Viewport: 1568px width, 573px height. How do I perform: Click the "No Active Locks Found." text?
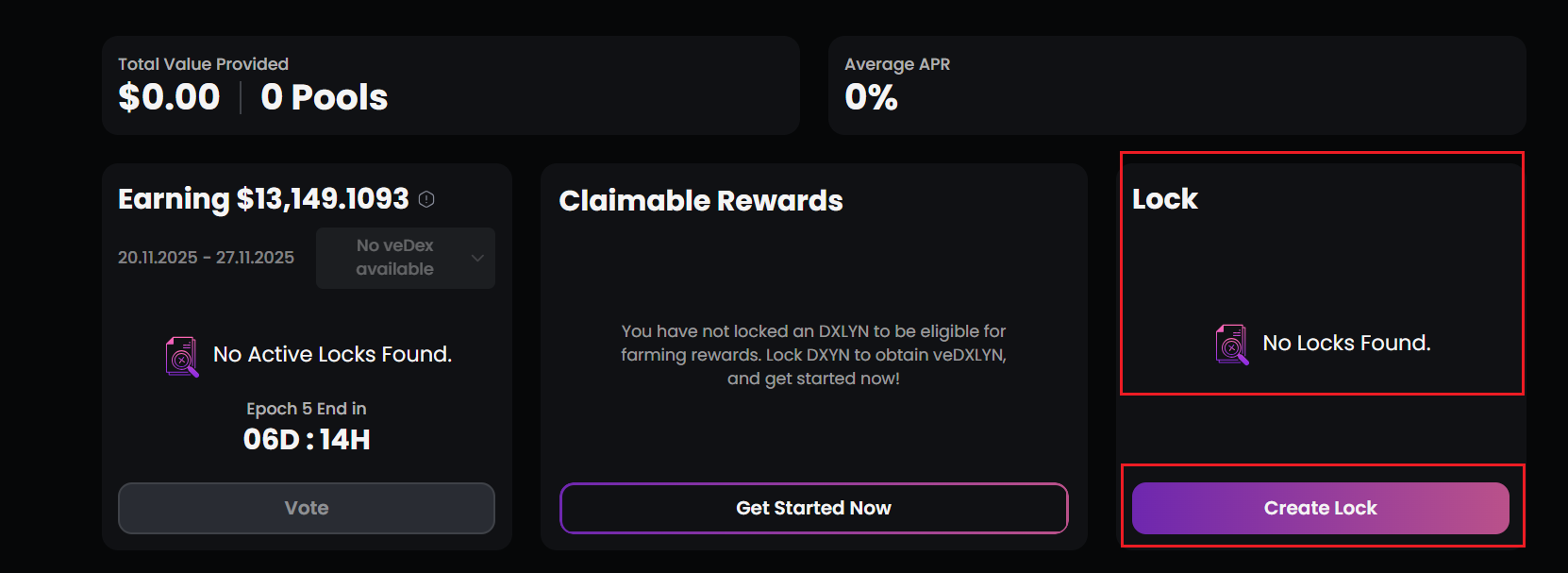(332, 355)
